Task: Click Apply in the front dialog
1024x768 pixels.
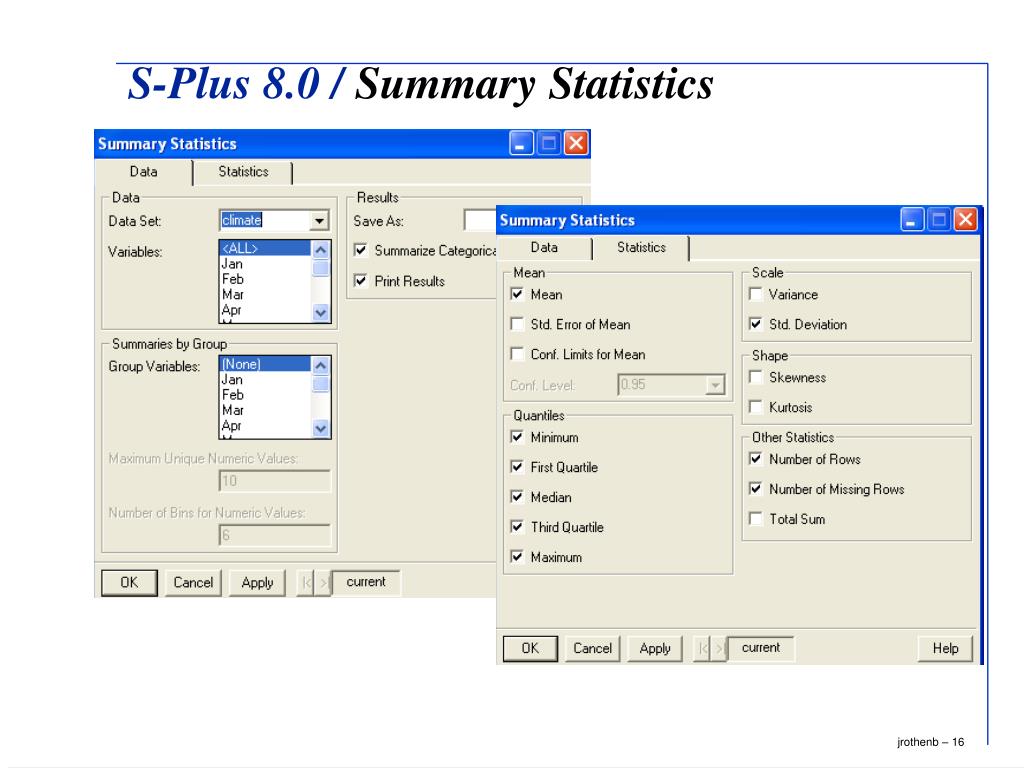Action: pos(655,648)
